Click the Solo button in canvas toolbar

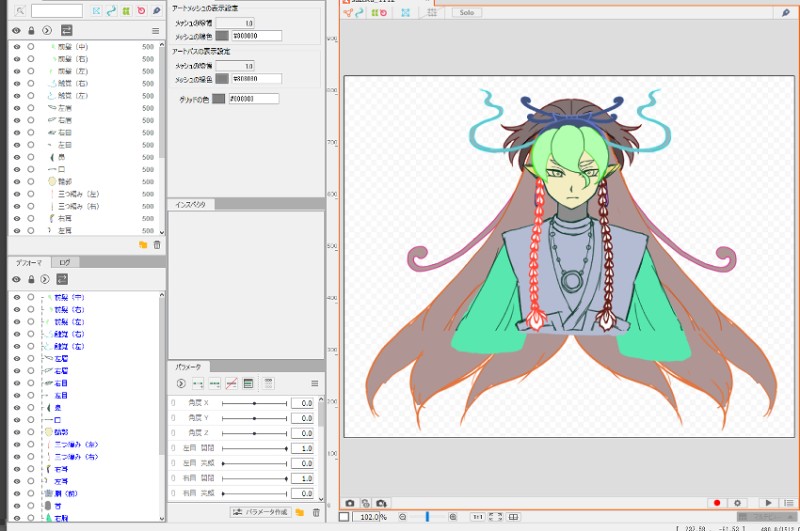467,13
